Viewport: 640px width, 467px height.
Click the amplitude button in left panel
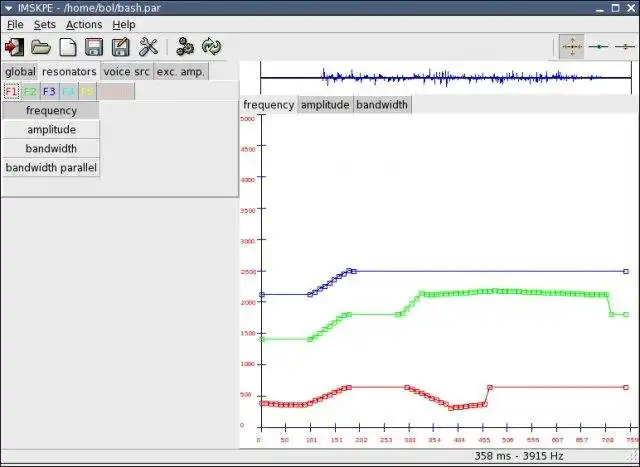51,130
